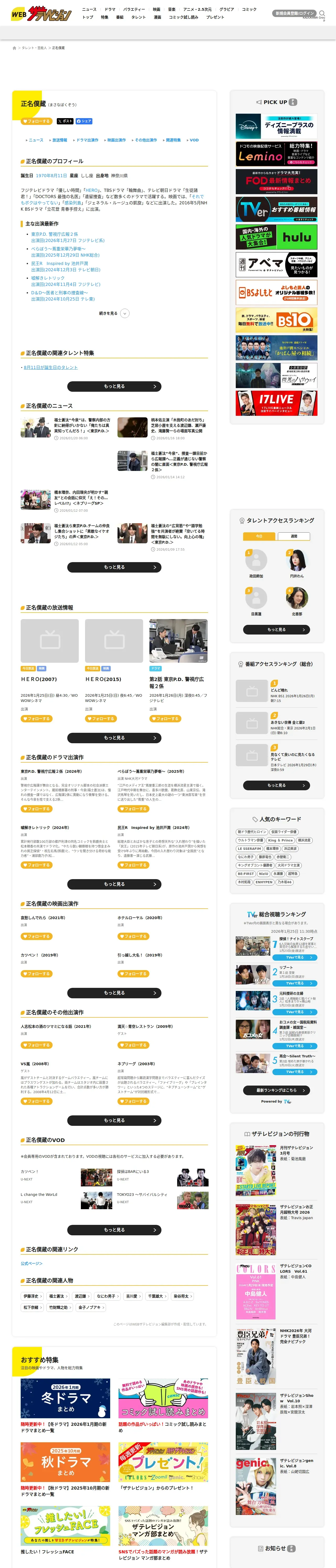Open the Lemino banner
The width and height of the screenshot is (336, 1568).
click(276, 154)
